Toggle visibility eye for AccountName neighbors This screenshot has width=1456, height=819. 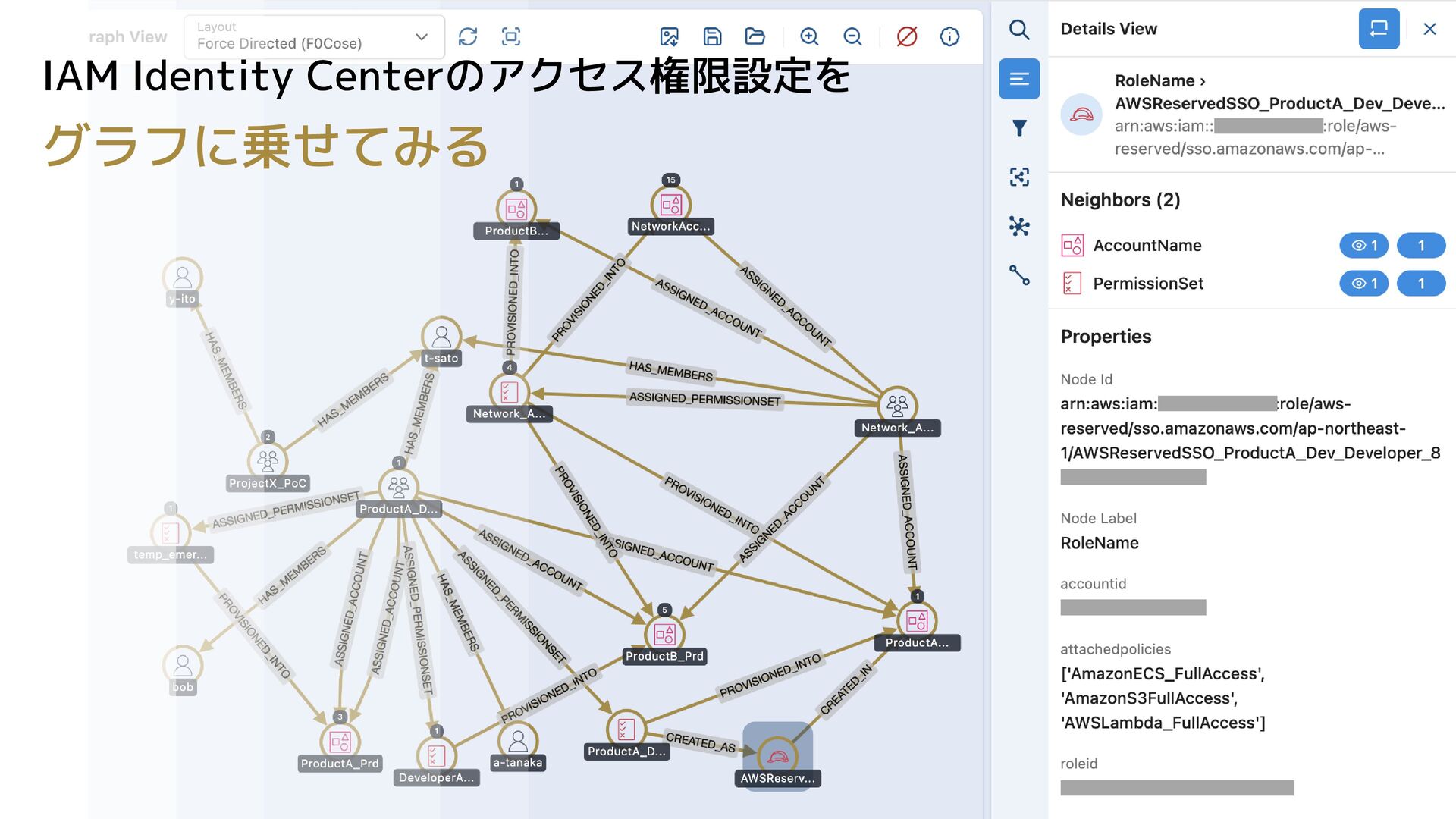[x=1363, y=246]
